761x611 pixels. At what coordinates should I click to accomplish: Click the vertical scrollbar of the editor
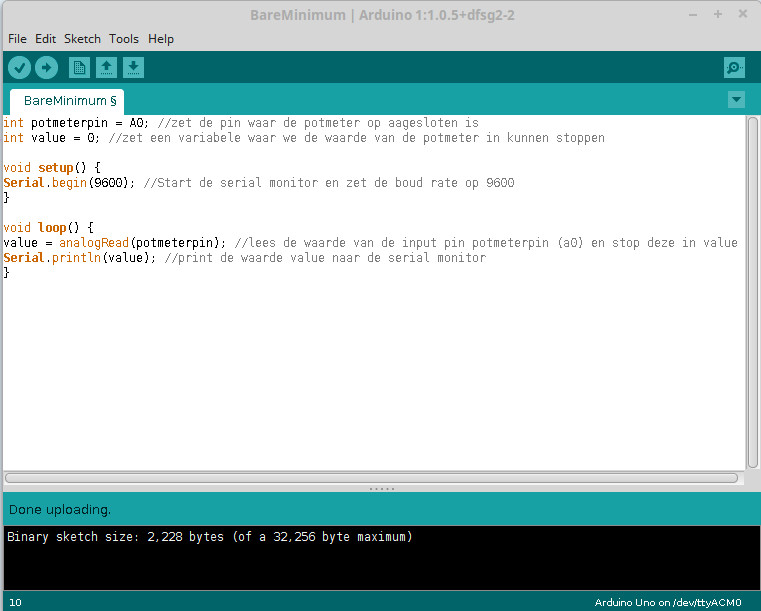point(751,290)
